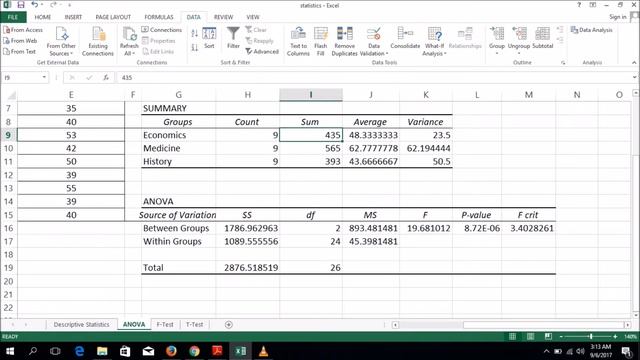Open Chrome from taskbar

194,351
